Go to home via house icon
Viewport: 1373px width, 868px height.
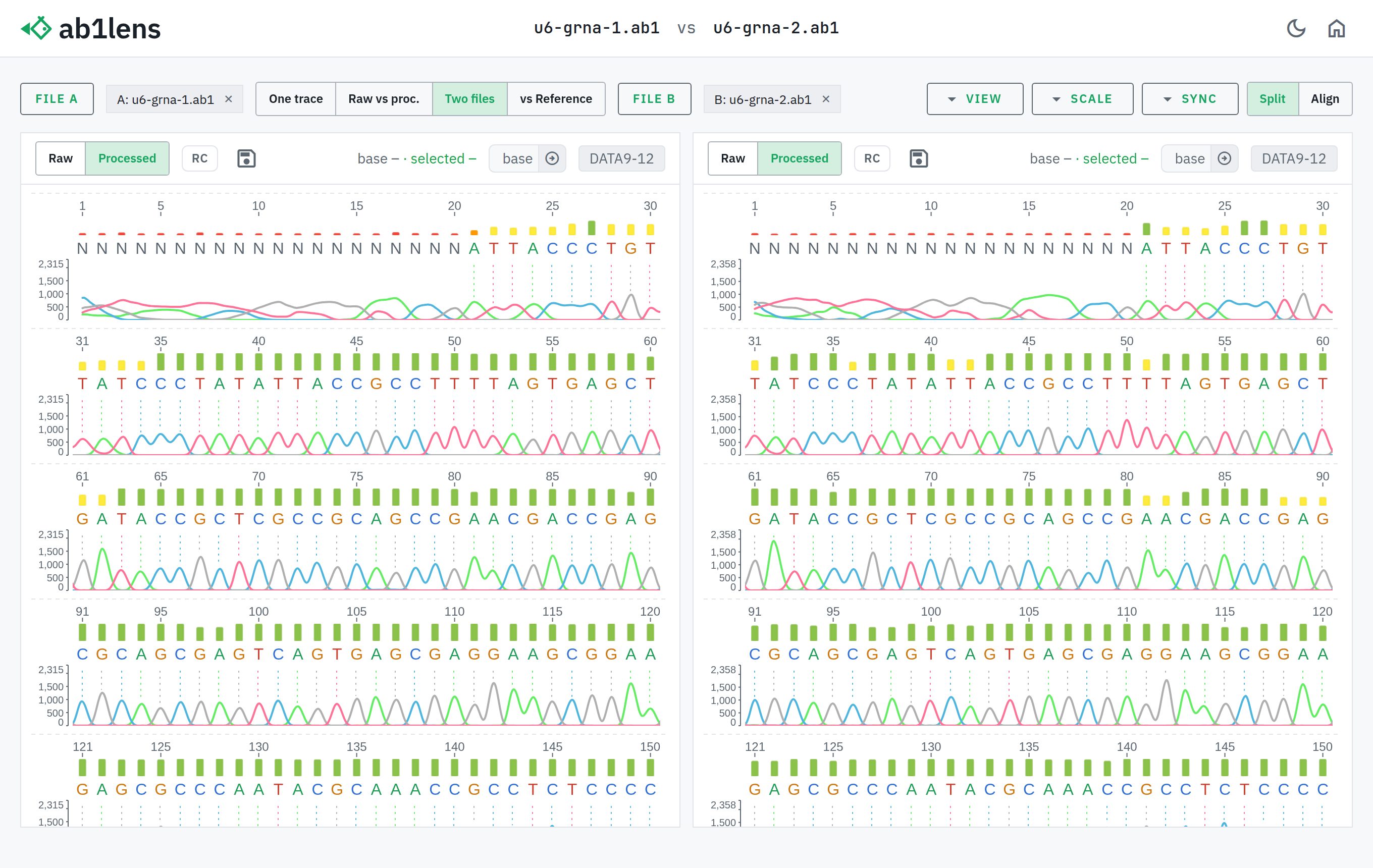[x=1337, y=28]
